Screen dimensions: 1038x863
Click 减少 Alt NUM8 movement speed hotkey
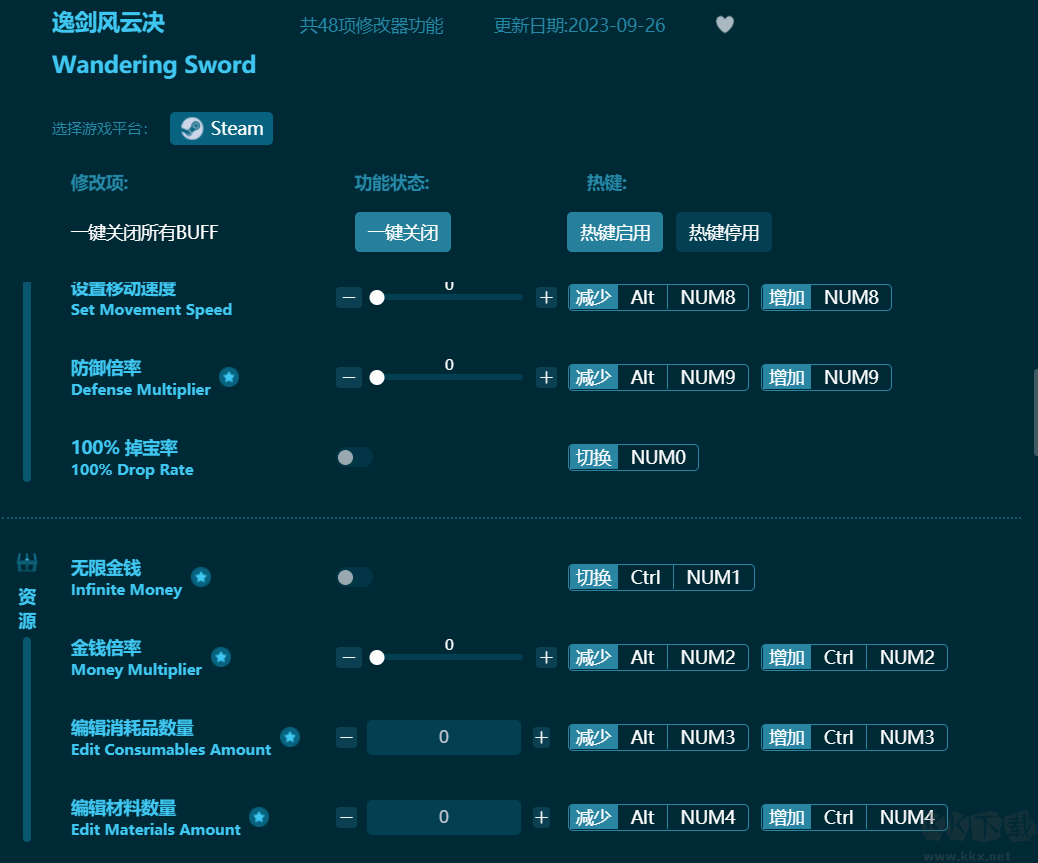(658, 298)
